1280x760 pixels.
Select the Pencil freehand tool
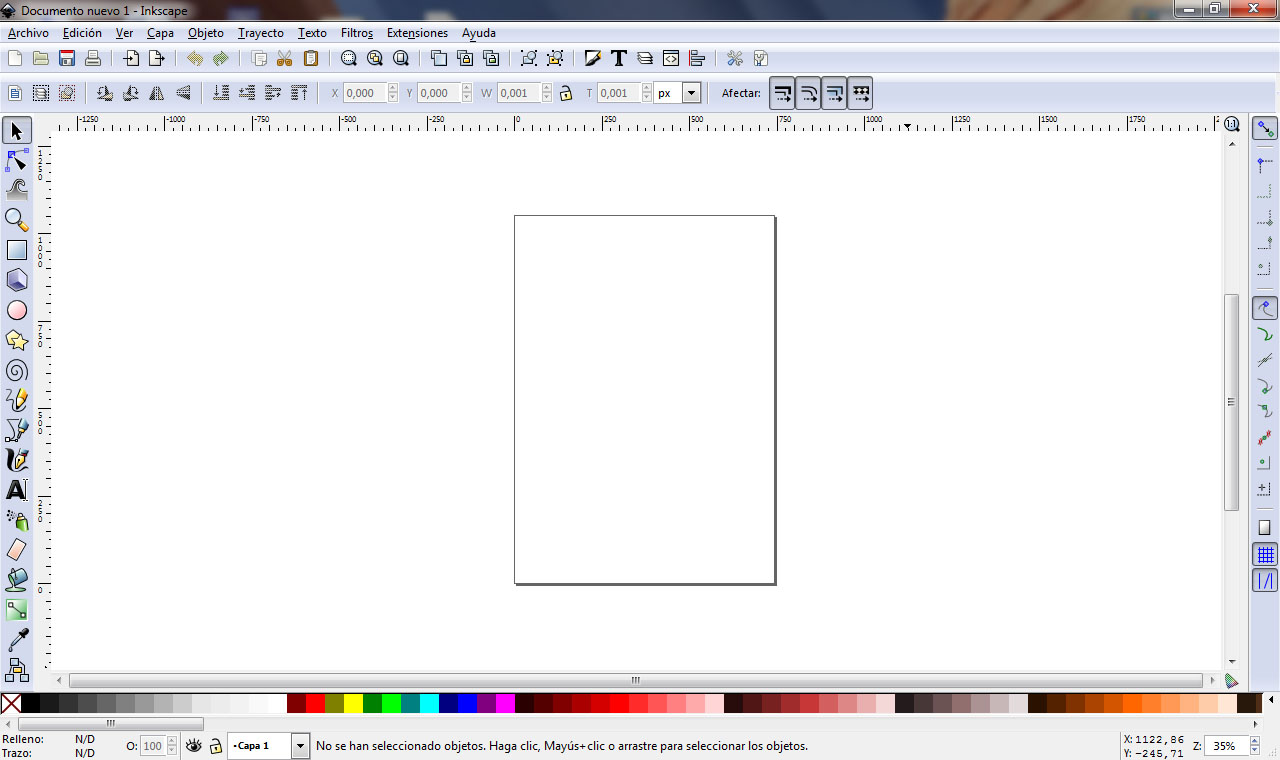[x=17, y=400]
